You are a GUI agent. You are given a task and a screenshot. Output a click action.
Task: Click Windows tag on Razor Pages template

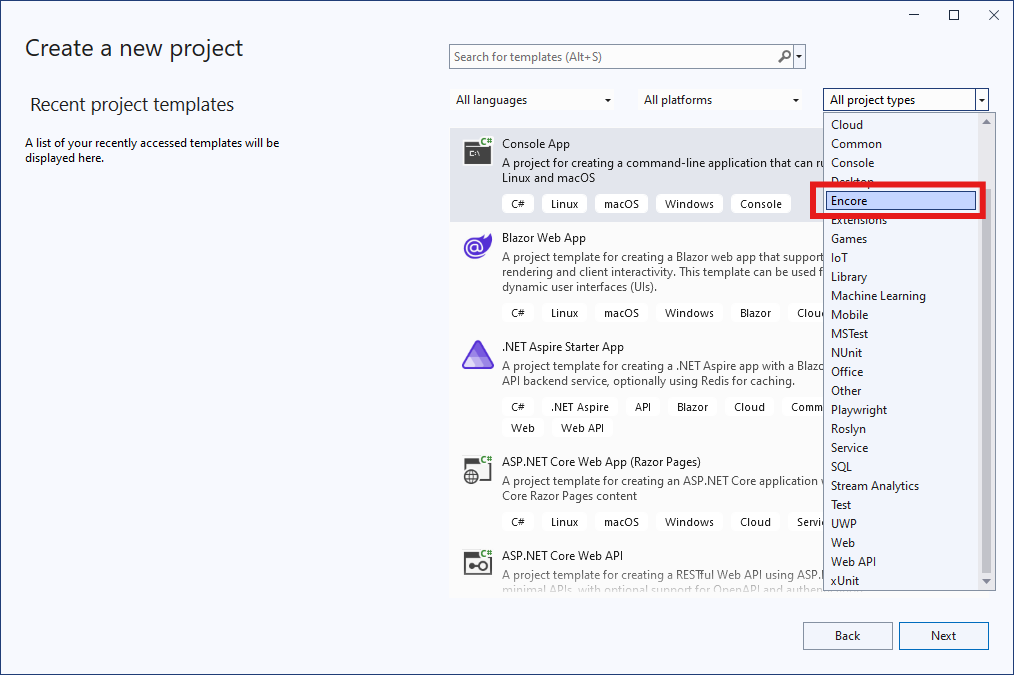click(x=689, y=522)
